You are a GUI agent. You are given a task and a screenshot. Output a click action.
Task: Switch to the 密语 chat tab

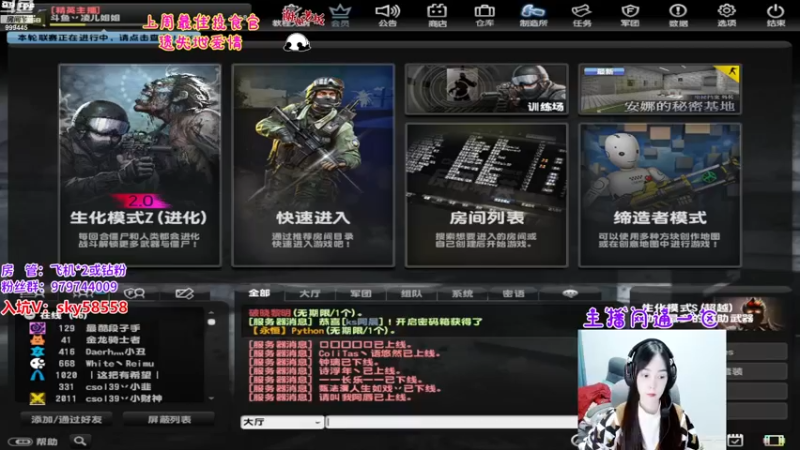[x=513, y=293]
